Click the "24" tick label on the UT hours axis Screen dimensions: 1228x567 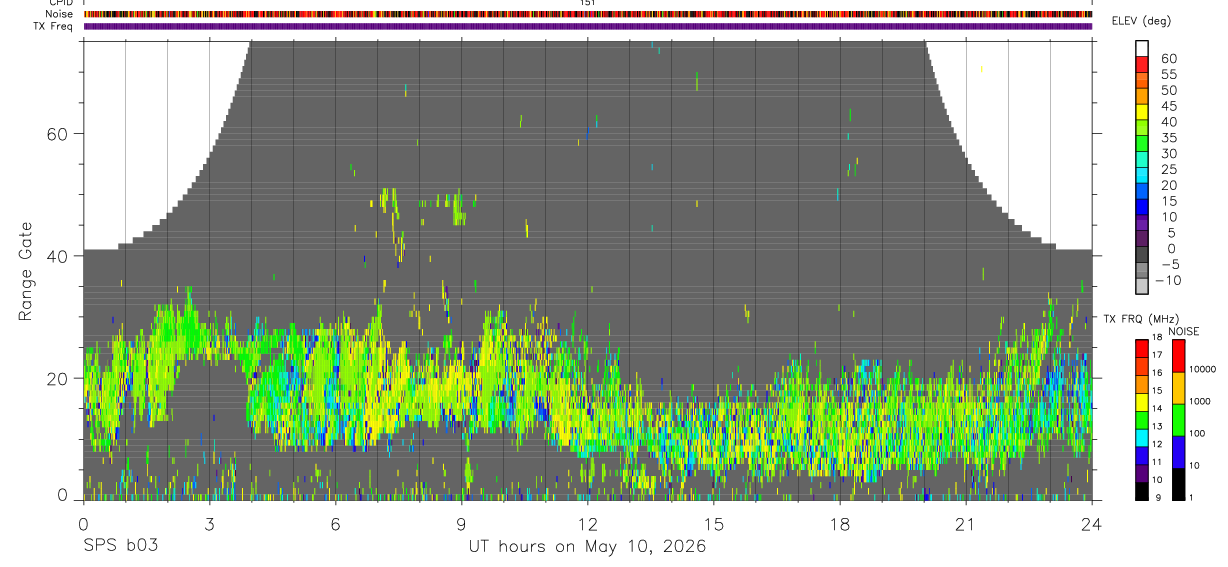click(x=1091, y=523)
